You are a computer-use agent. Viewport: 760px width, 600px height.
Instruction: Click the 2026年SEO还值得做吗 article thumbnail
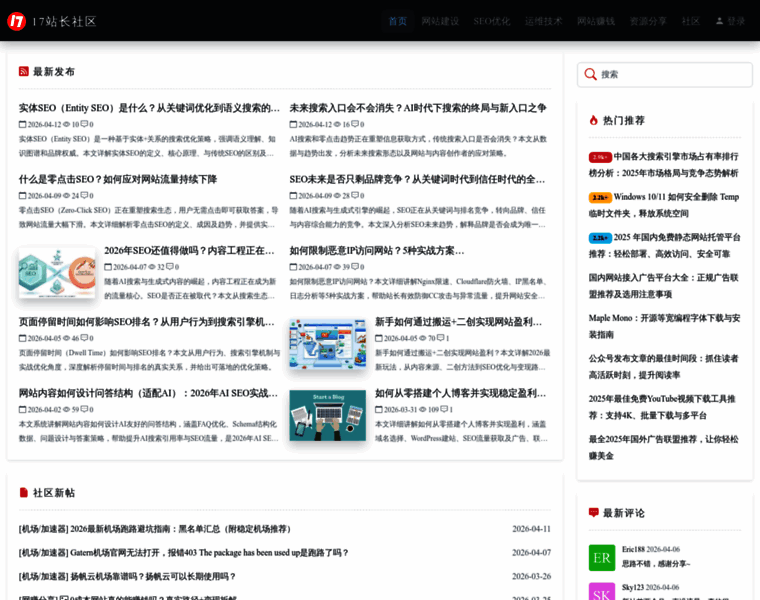(x=57, y=273)
